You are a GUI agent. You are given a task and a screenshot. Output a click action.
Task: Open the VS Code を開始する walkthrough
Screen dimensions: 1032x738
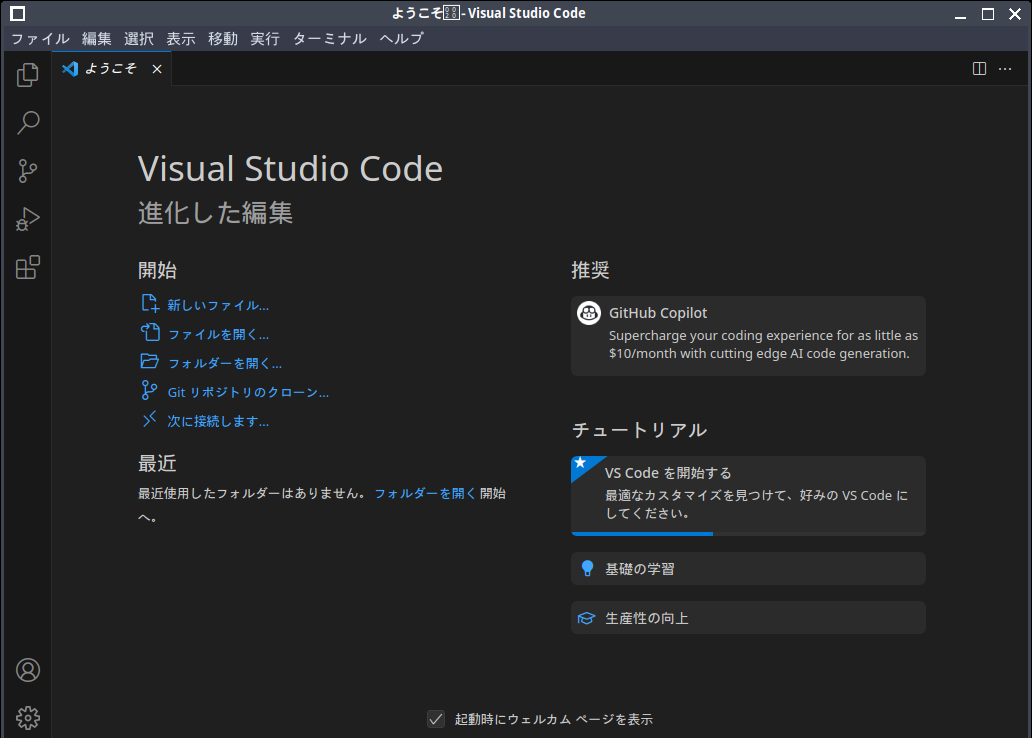click(748, 496)
